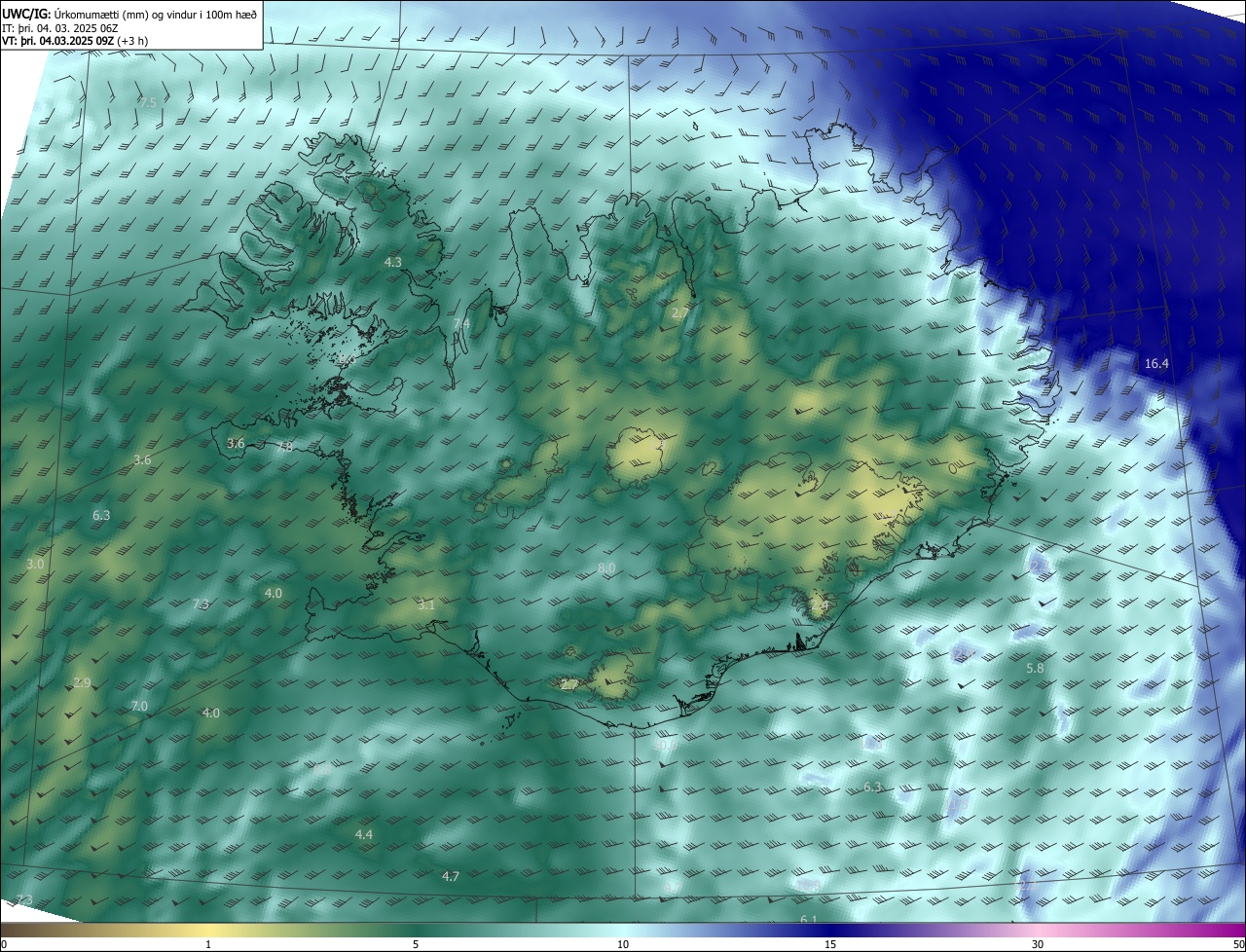Click the 4.4 precipitation value label

click(x=364, y=835)
